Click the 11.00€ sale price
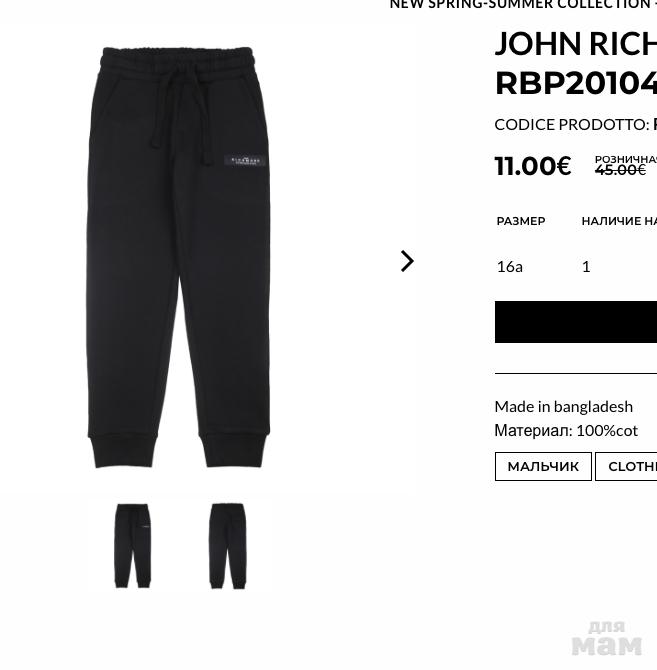657x670 pixels. pos(533,166)
